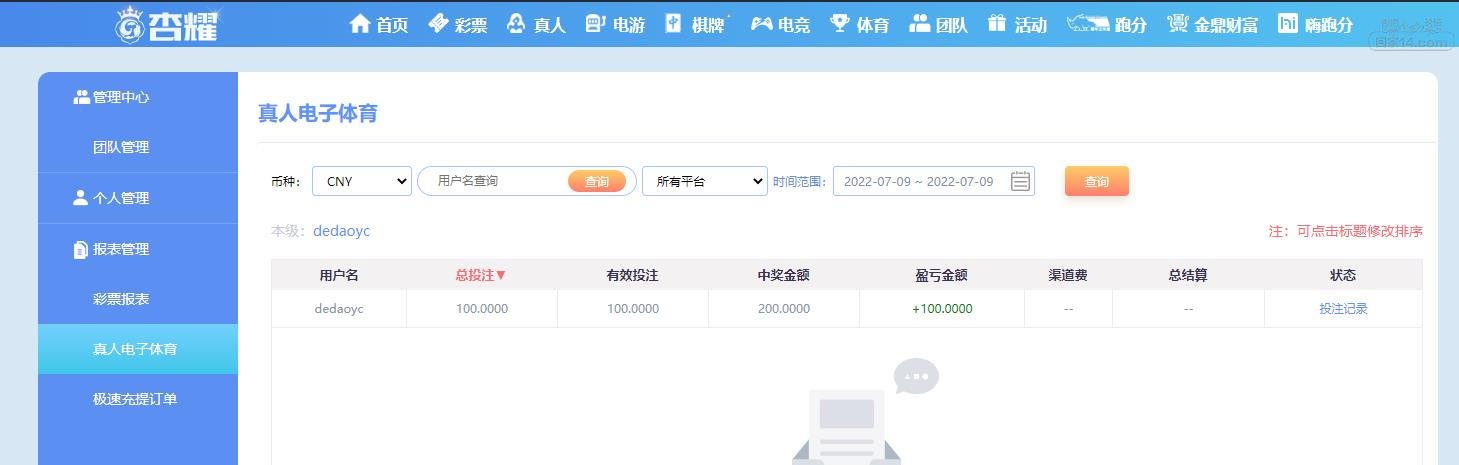Go to the 电竞 section
This screenshot has height=465, width=1459.
794,25
